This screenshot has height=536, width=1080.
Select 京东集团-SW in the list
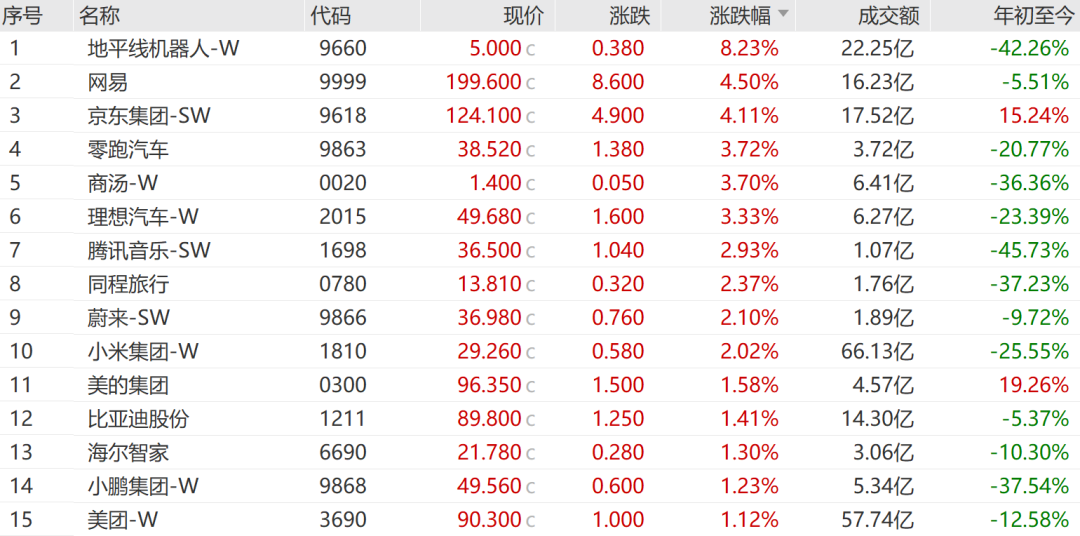(x=540, y=116)
